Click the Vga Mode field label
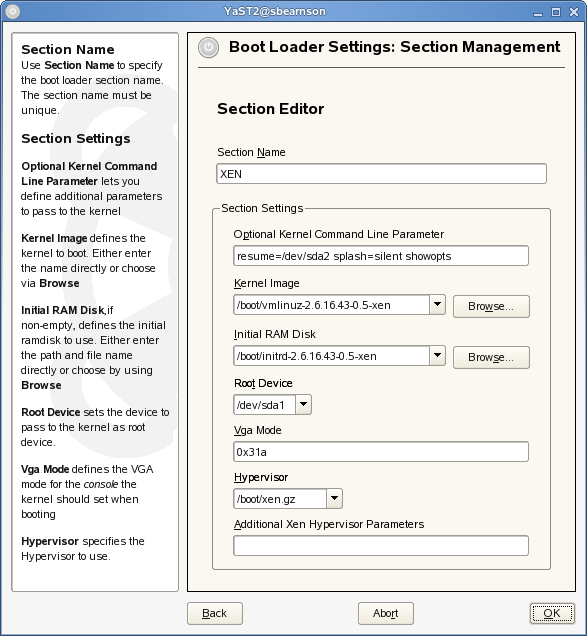The image size is (587, 636). click(x=258, y=430)
